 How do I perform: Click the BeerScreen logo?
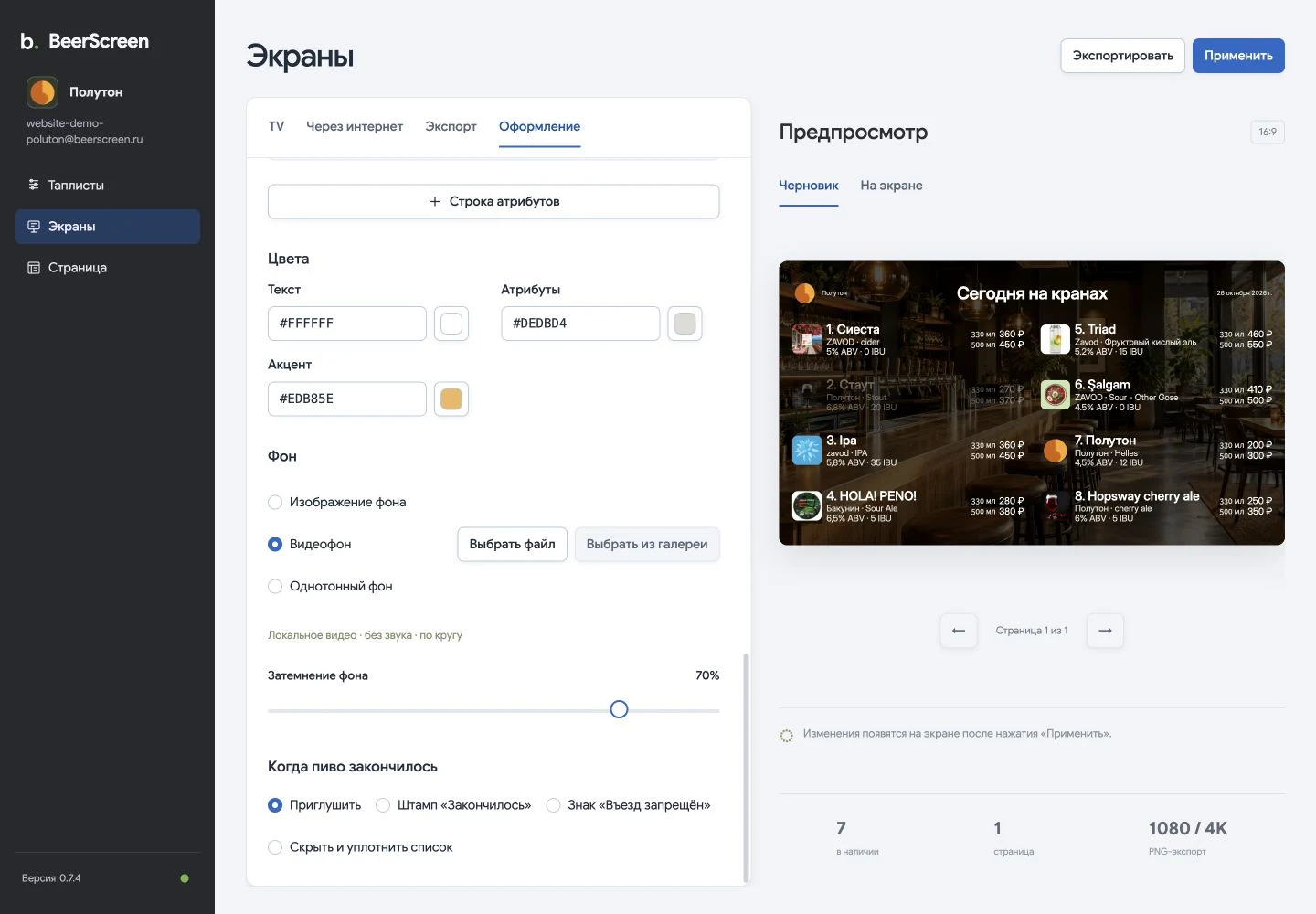[84, 41]
